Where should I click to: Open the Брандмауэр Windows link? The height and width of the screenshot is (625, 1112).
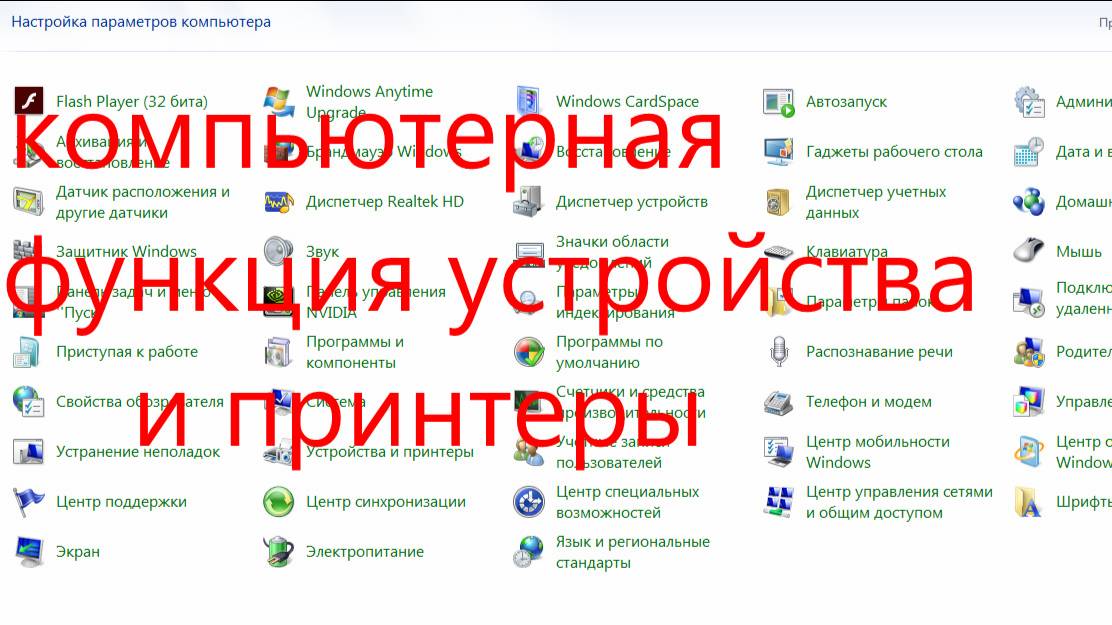384,152
